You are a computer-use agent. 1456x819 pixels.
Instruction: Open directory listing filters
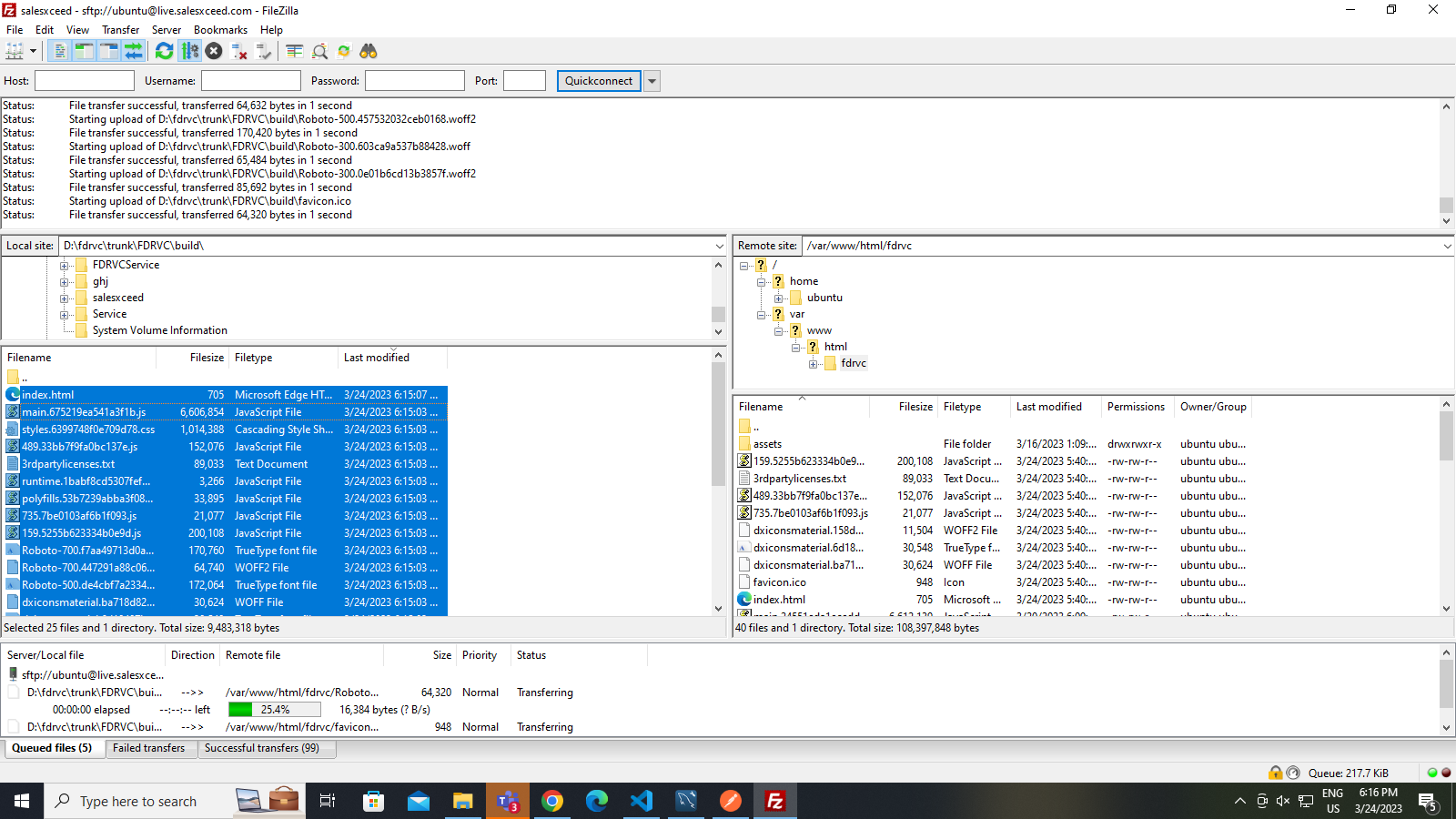294,52
